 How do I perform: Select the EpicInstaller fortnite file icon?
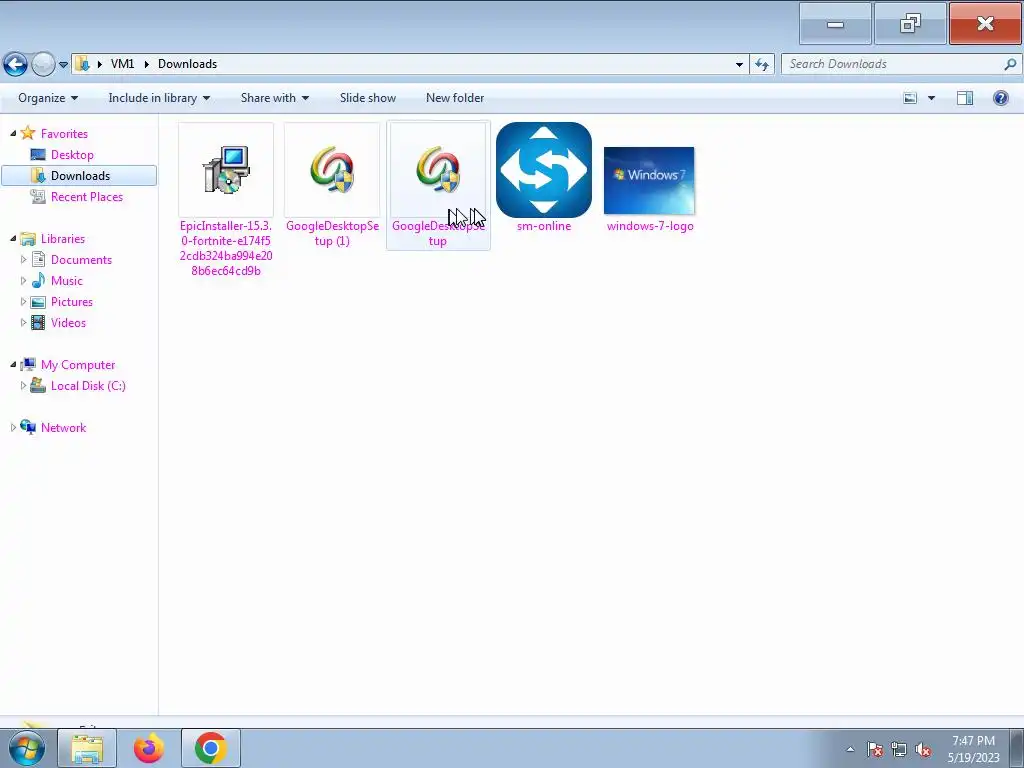(226, 170)
